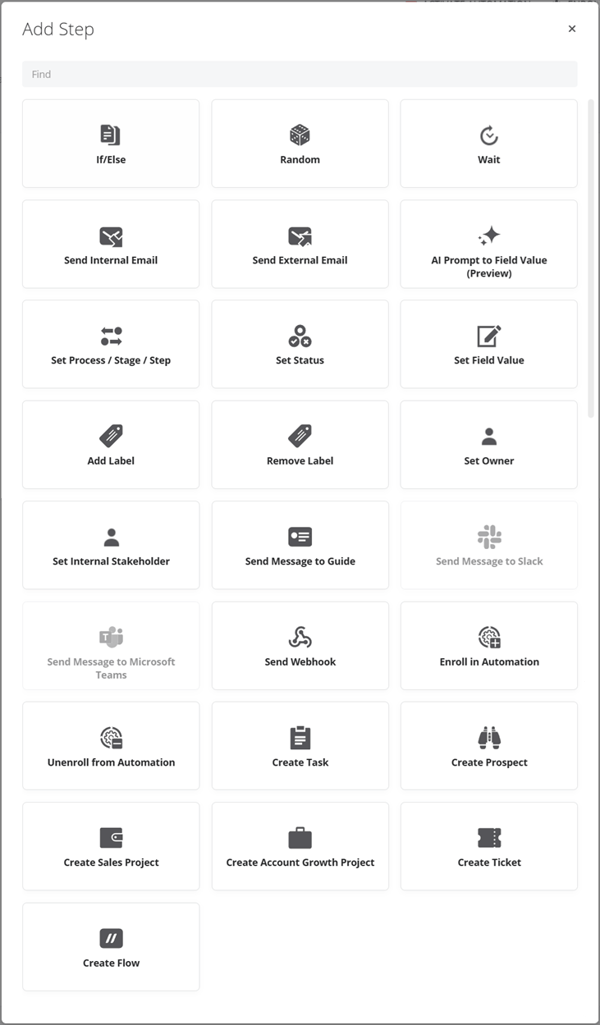Click the AI Prompt sparkle icon
This screenshot has width=600, height=1025.
point(489,235)
